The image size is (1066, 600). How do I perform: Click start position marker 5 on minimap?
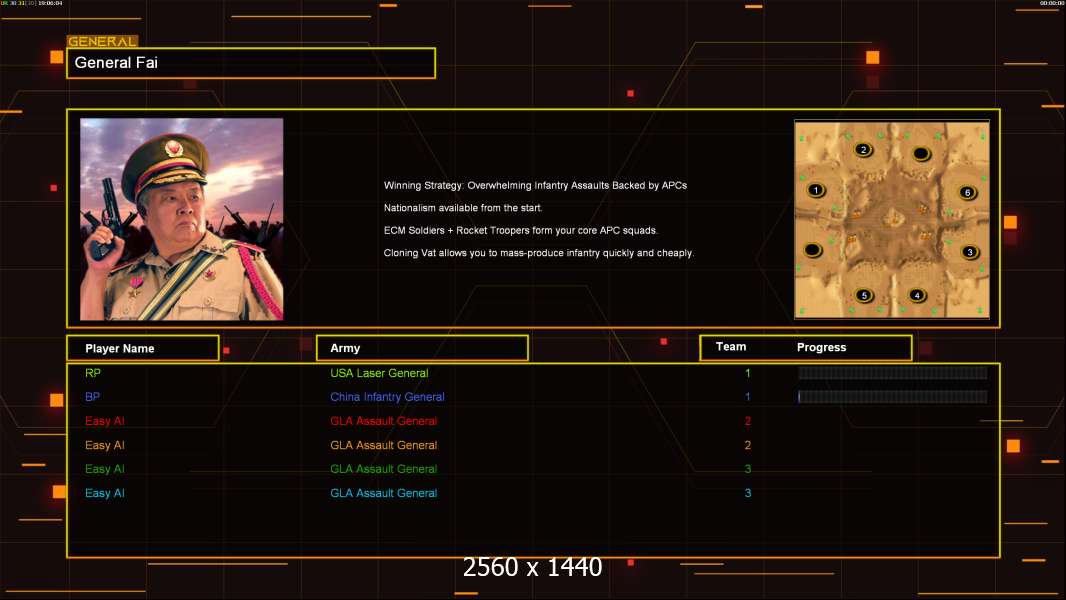pos(864,296)
